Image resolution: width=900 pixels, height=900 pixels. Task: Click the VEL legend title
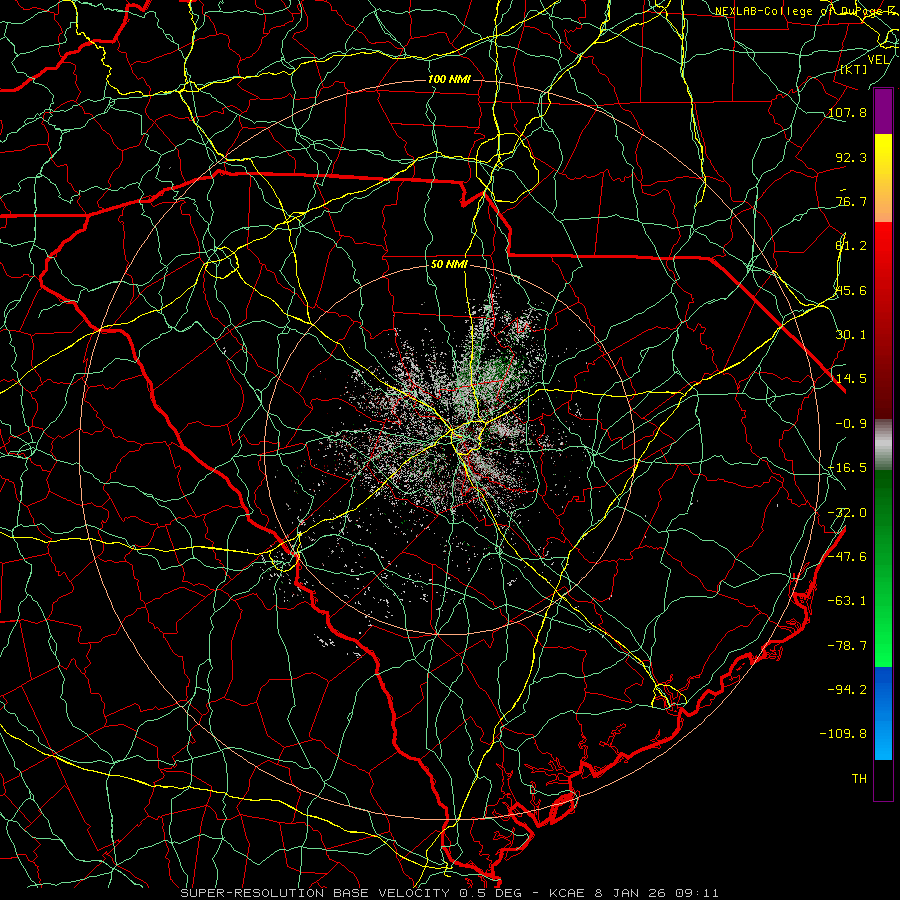pos(878,60)
